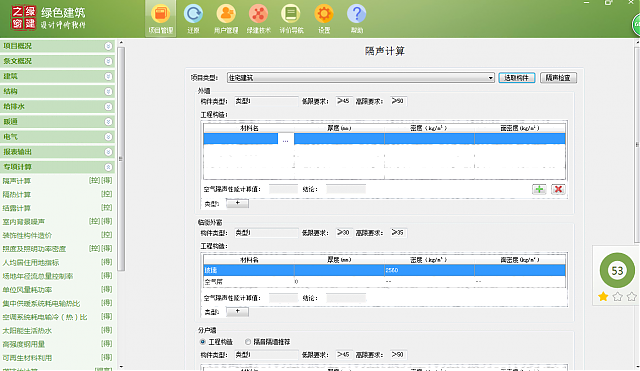640x371 pixels.
Task: Select 室内背景噪声 in the sidebar list
Action: click(x=24, y=222)
